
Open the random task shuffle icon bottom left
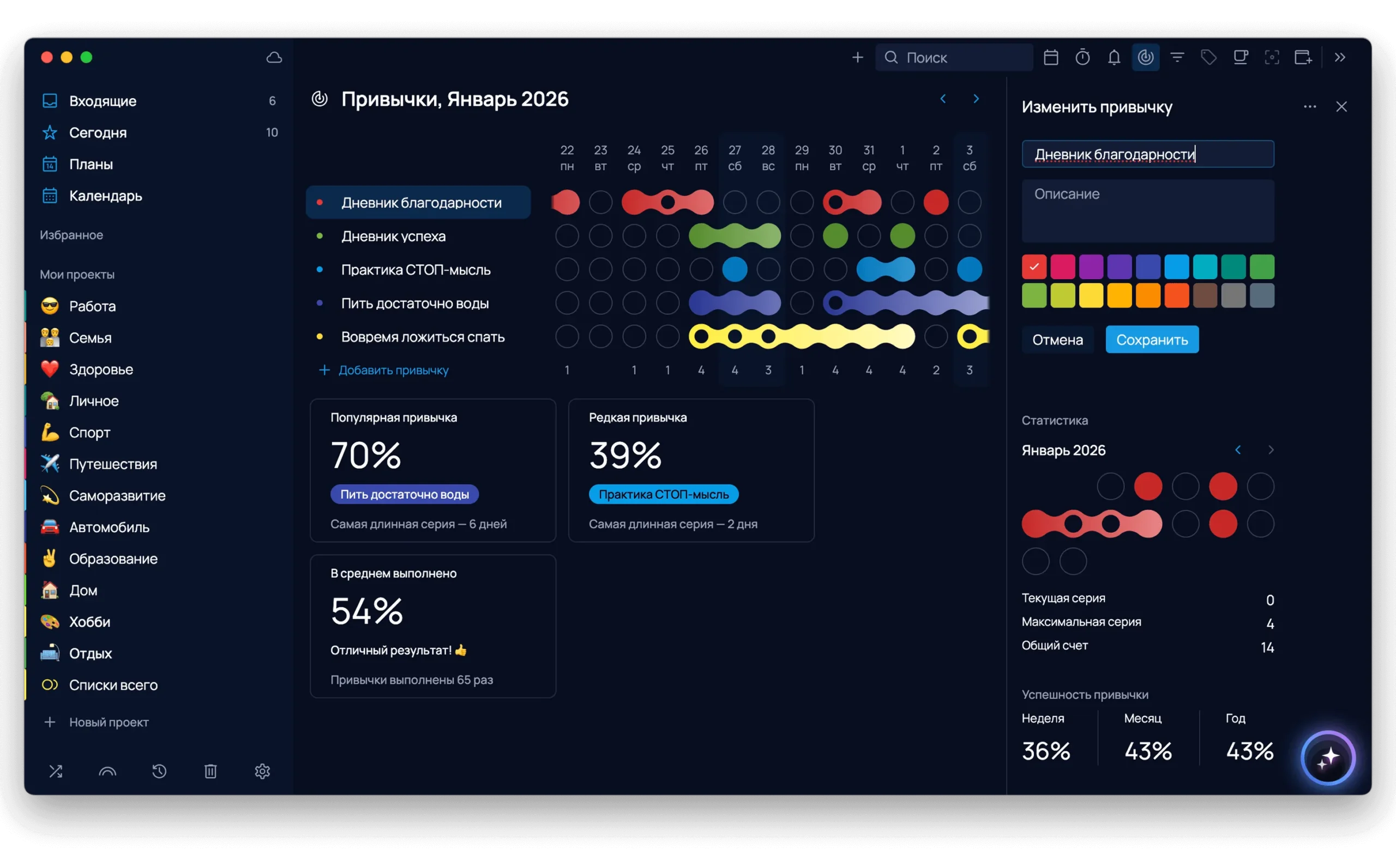(x=56, y=771)
